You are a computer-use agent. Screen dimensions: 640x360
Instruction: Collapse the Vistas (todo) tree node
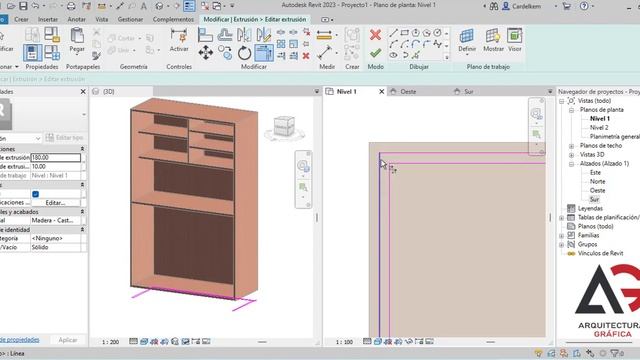click(x=562, y=101)
